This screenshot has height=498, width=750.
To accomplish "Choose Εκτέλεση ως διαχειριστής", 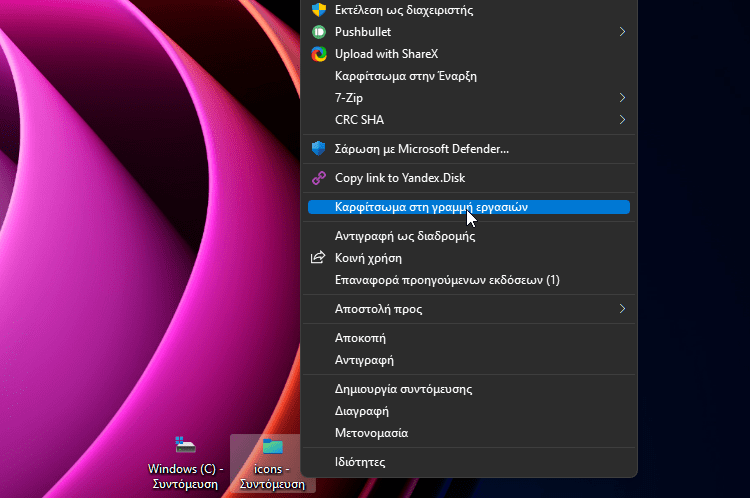I will click(469, 10).
